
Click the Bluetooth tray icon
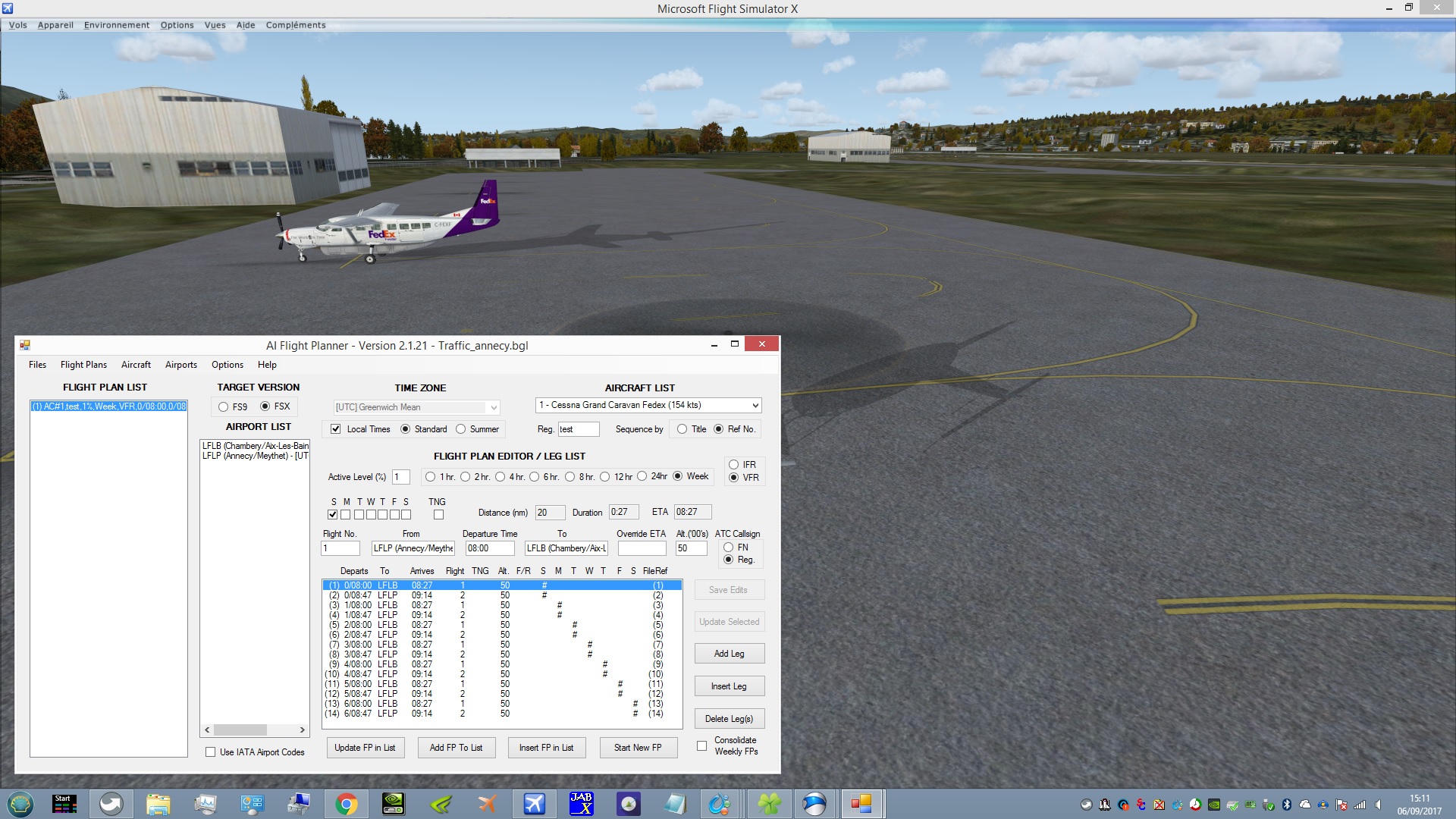[1287, 805]
